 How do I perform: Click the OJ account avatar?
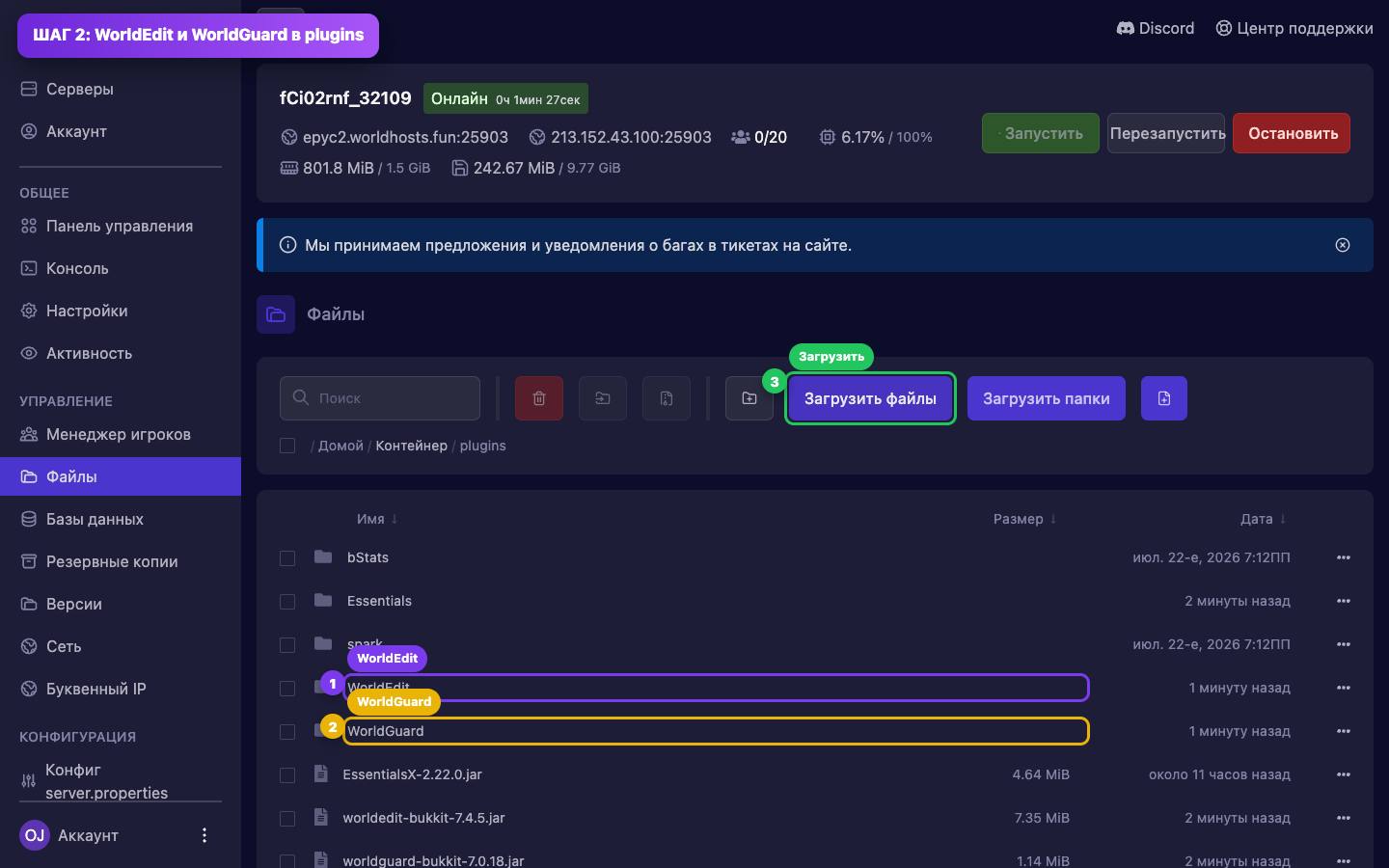pos(35,835)
